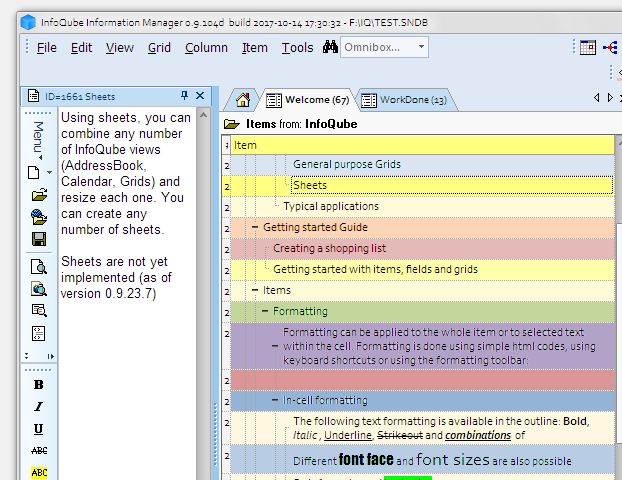Open the calendar icon in top toolbar
This screenshot has height=480, width=622.
pos(588,48)
